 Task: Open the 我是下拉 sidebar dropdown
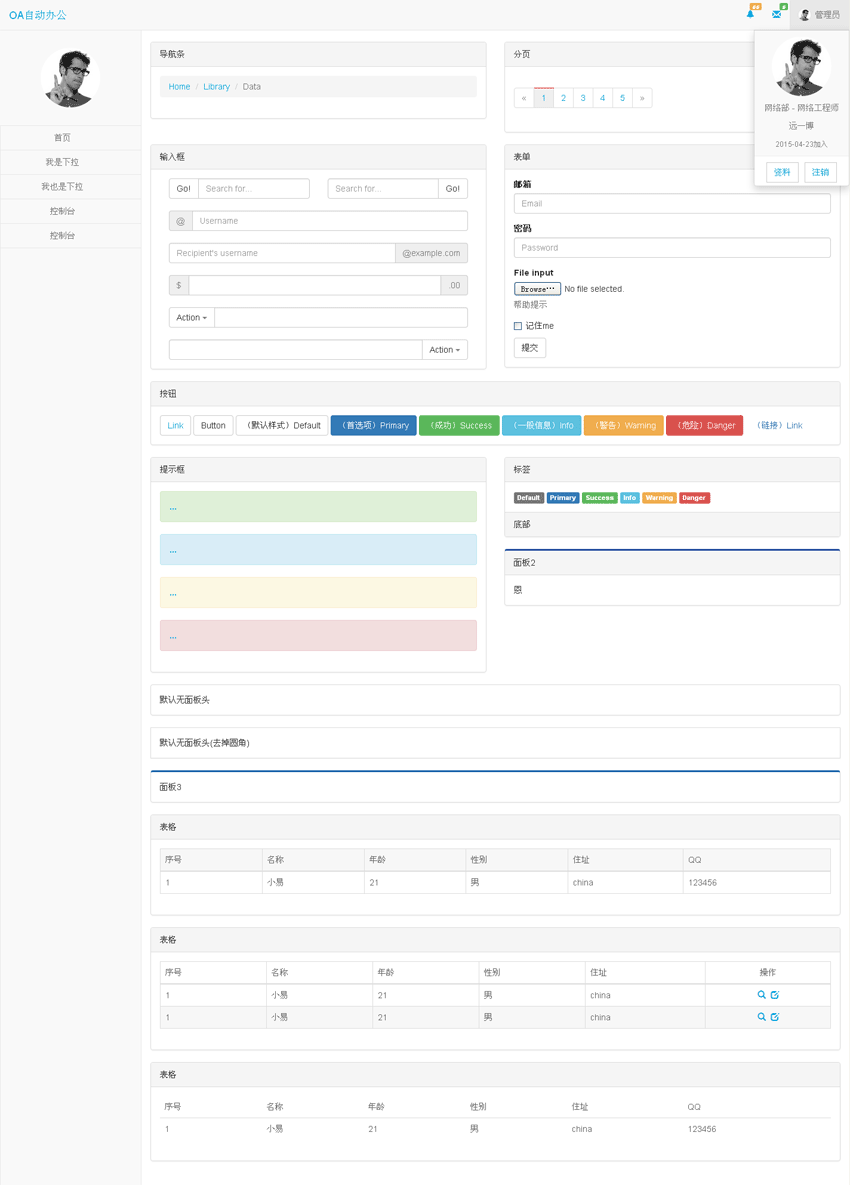click(x=62, y=162)
